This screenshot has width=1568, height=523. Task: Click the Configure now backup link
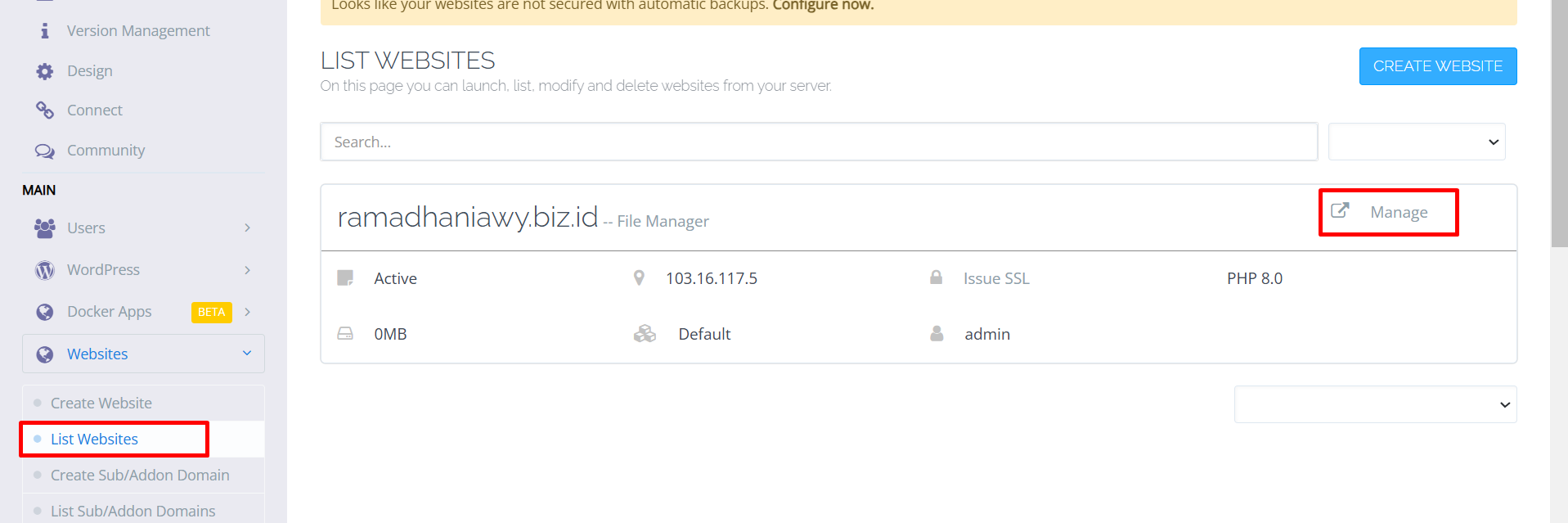(823, 6)
